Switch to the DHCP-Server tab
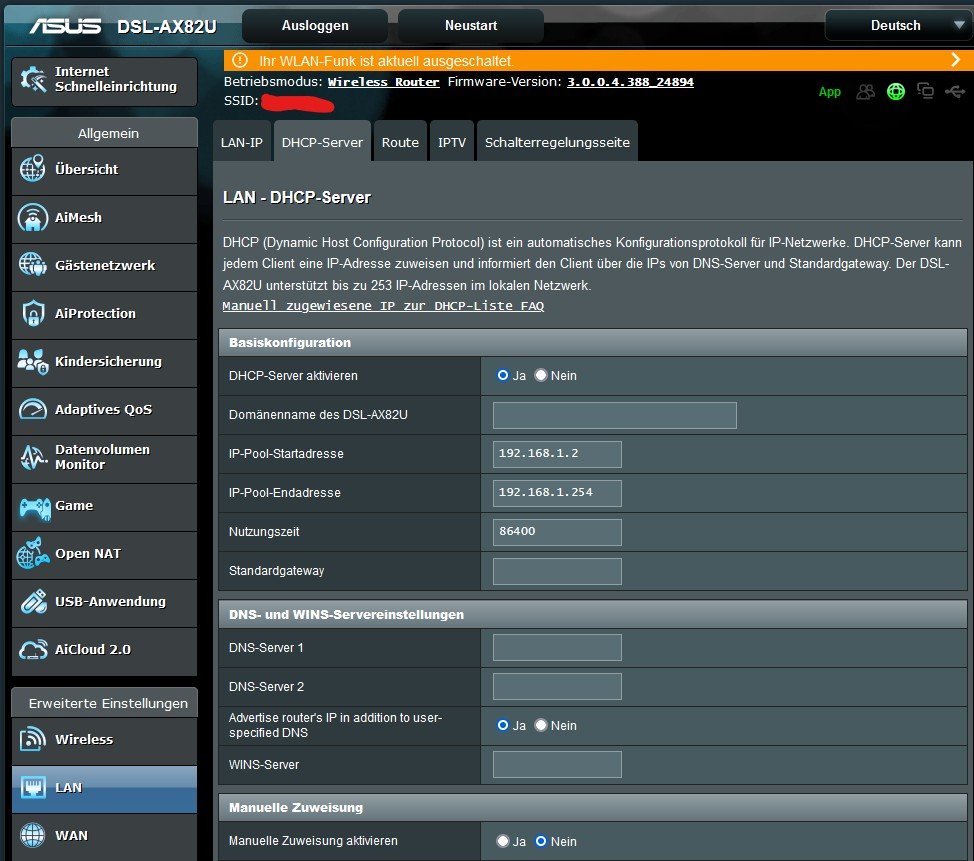 [322, 142]
